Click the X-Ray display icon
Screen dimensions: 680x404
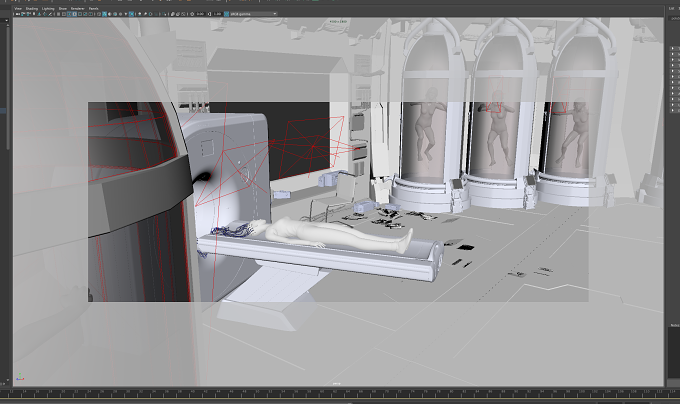173,14
